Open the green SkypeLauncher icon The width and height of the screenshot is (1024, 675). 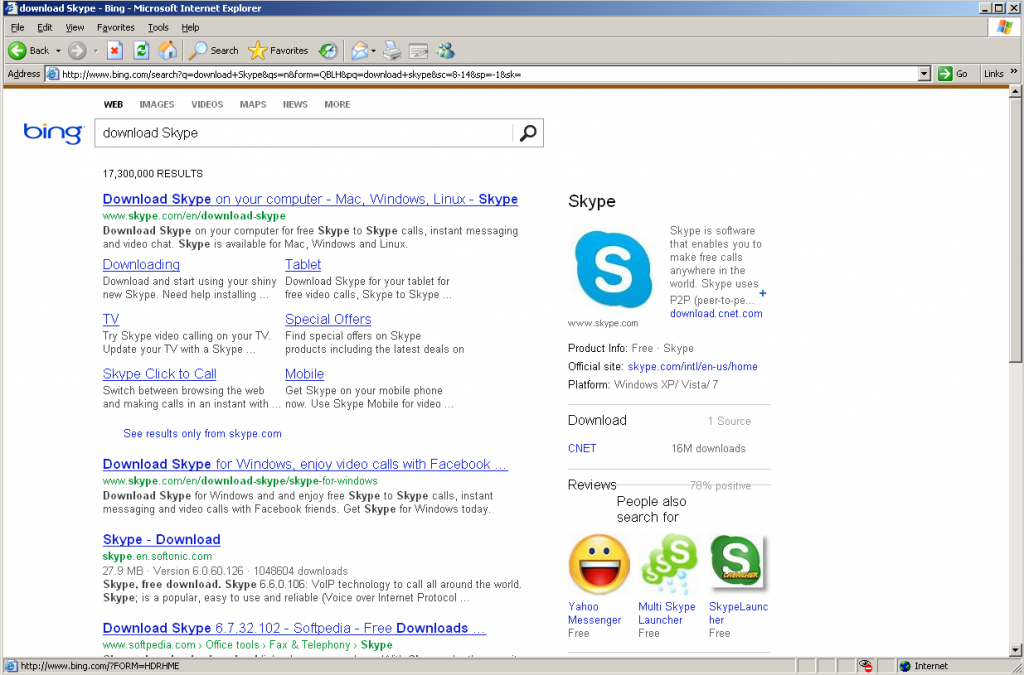[737, 563]
